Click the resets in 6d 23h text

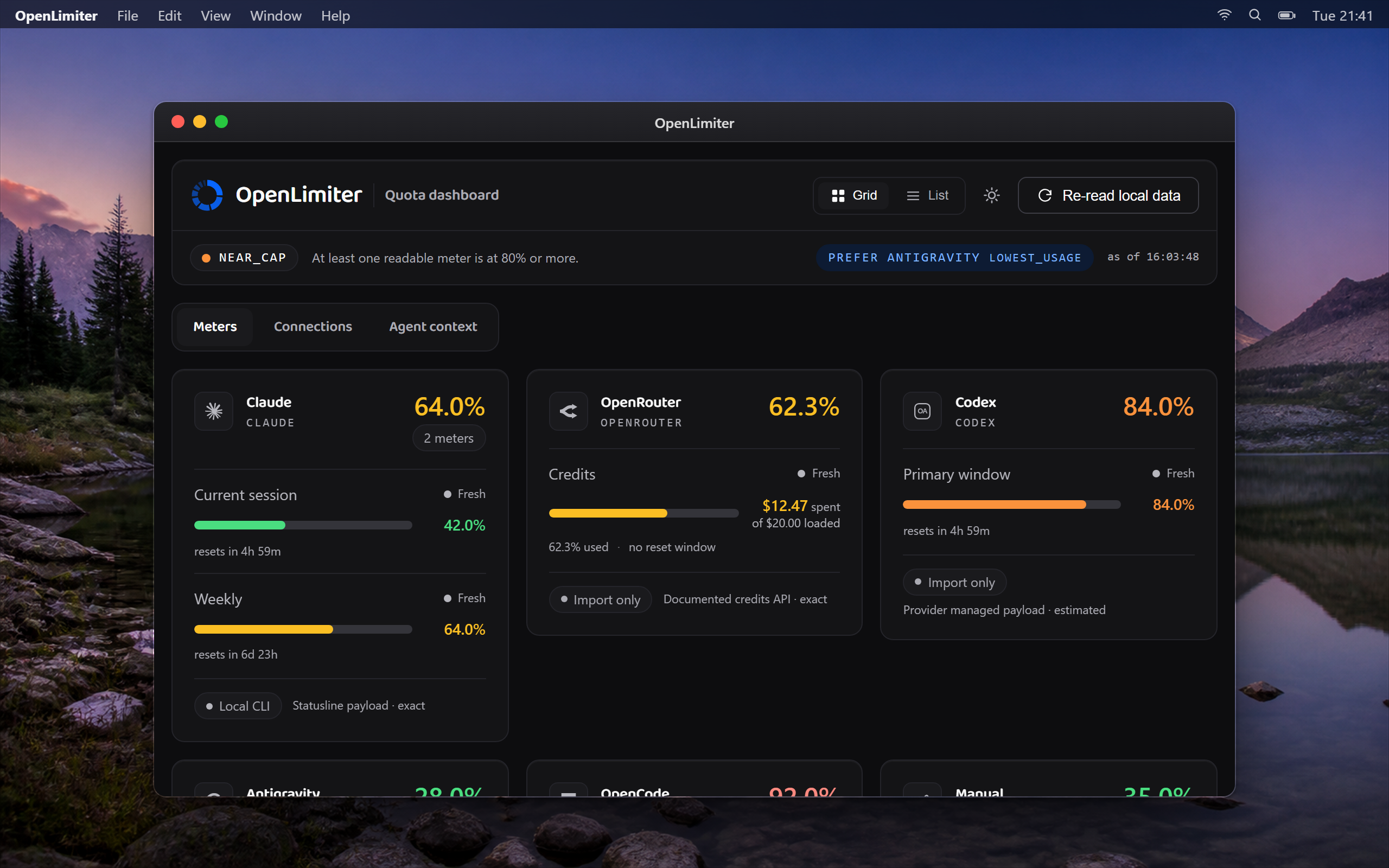click(x=236, y=654)
